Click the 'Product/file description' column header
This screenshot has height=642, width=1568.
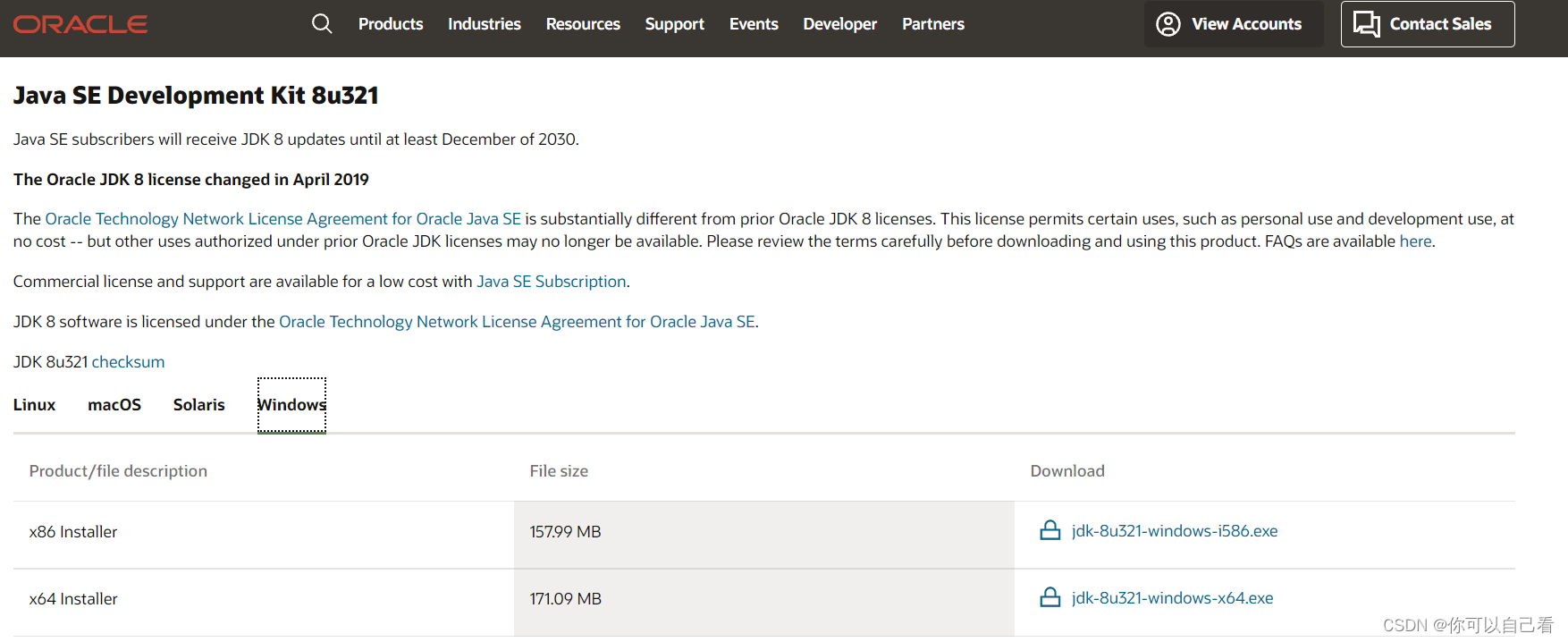tap(118, 471)
